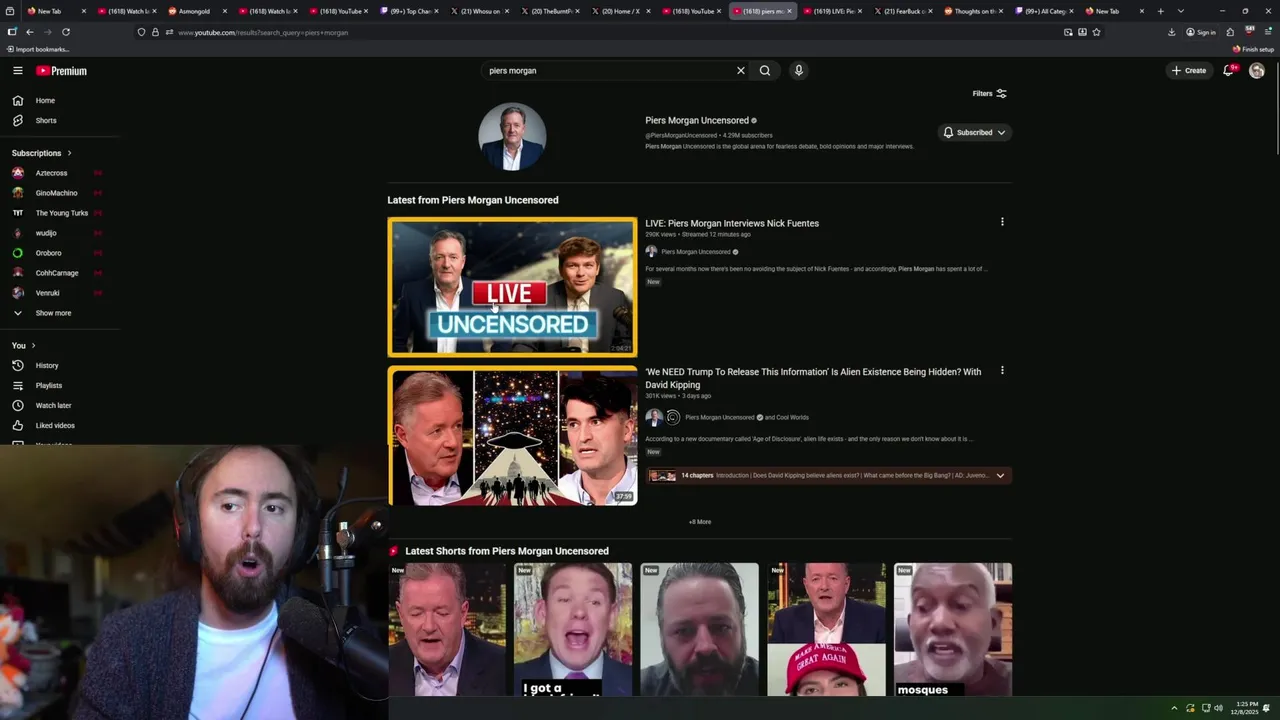Open the browser Downloads icon
The image size is (1280, 720).
[1171, 32]
